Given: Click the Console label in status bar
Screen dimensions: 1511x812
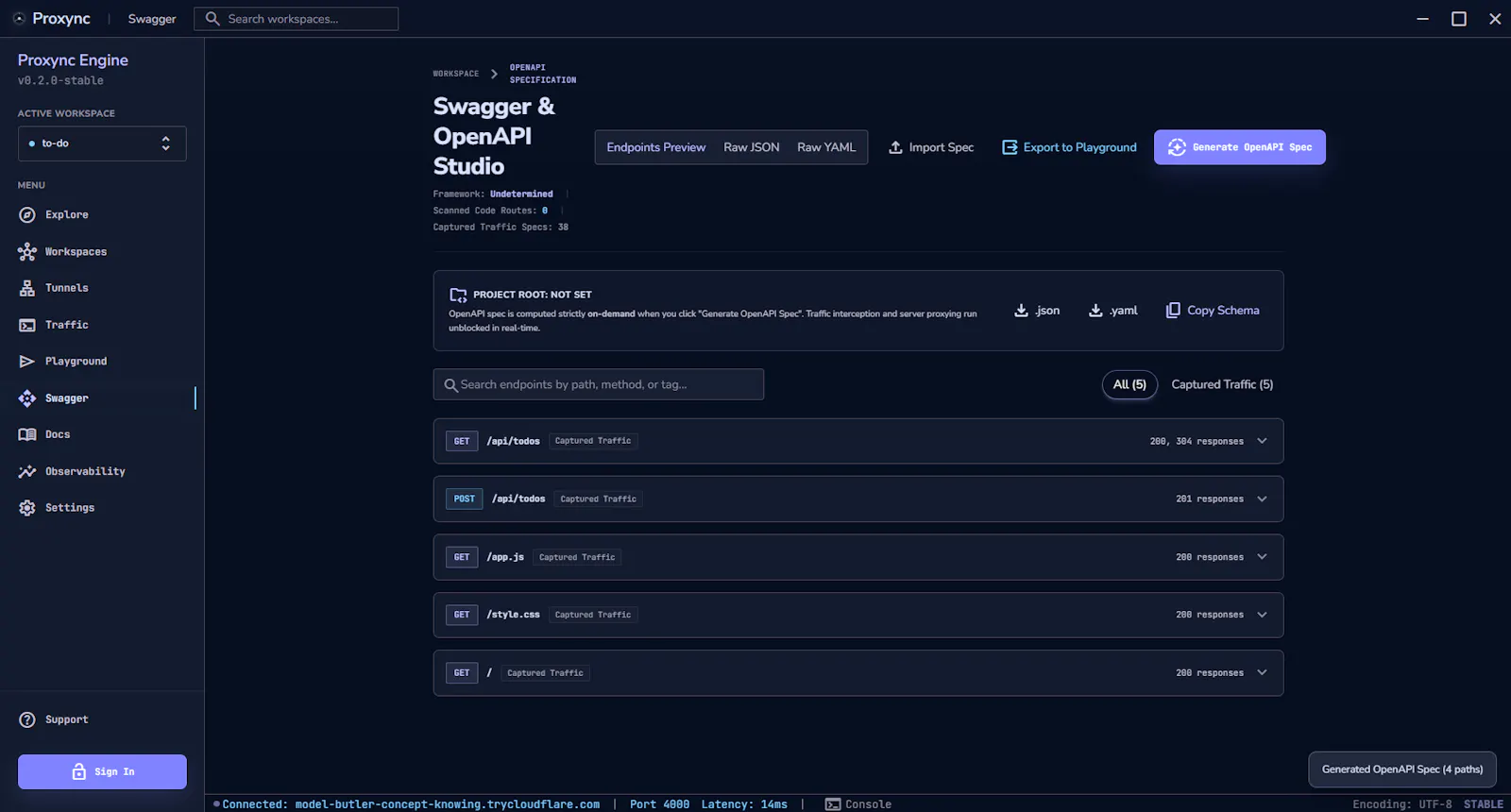Looking at the screenshot, I should point(869,804).
